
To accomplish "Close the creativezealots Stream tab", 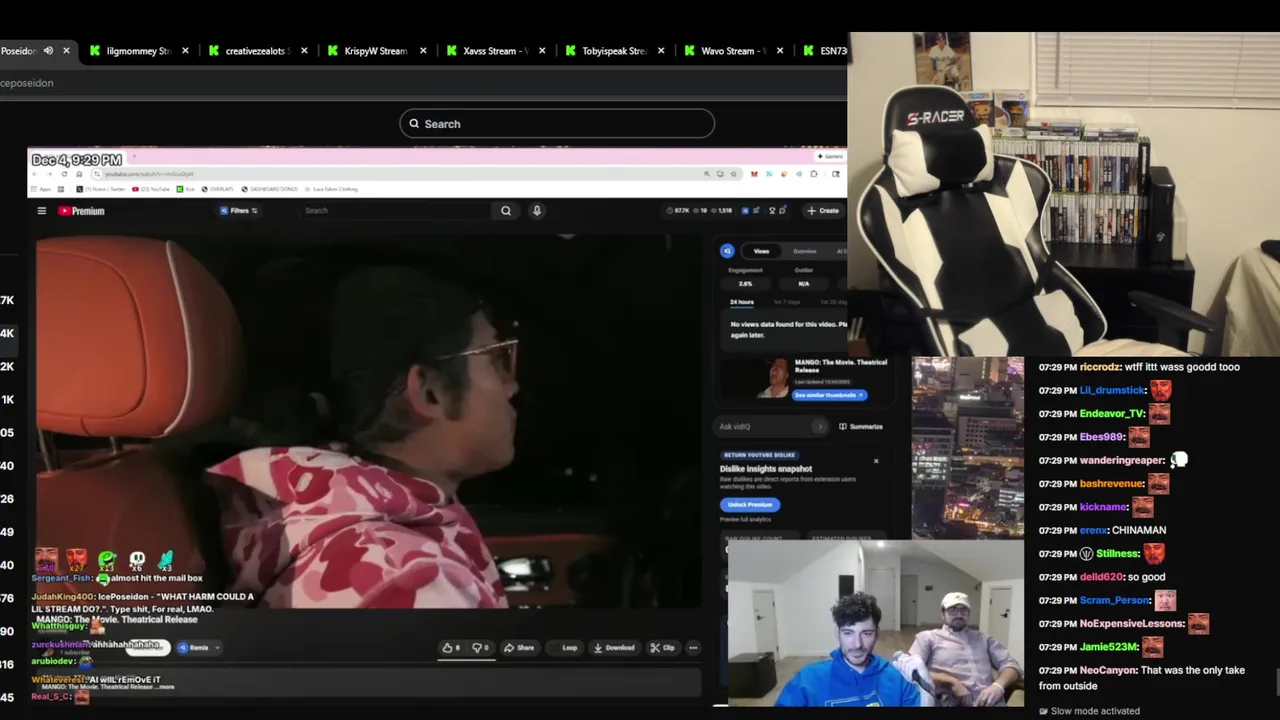I will click(304, 51).
